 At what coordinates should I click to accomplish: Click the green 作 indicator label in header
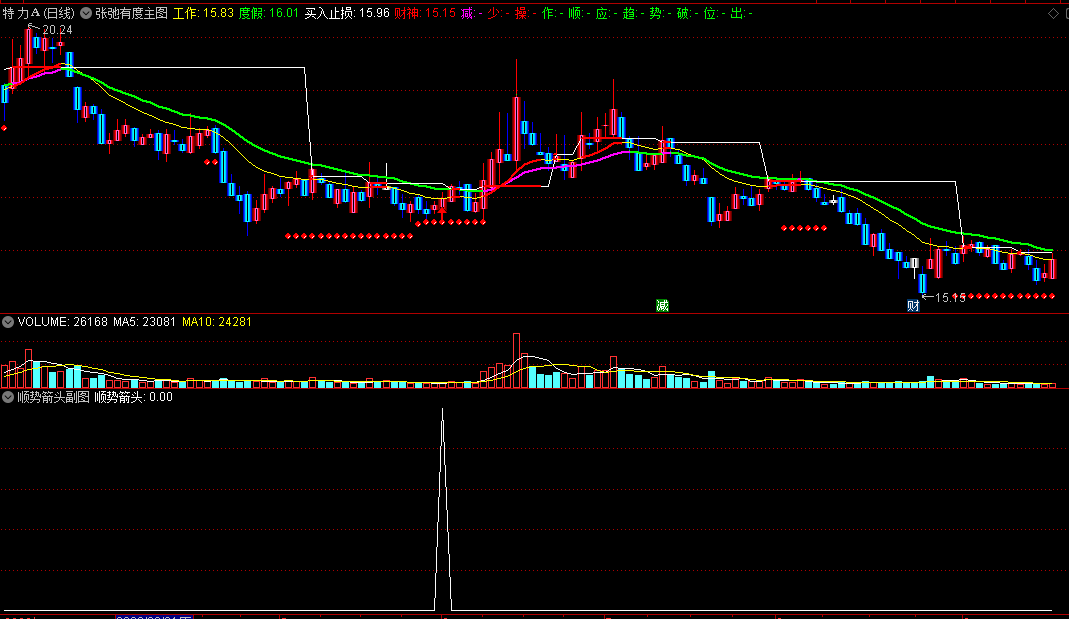coord(552,13)
